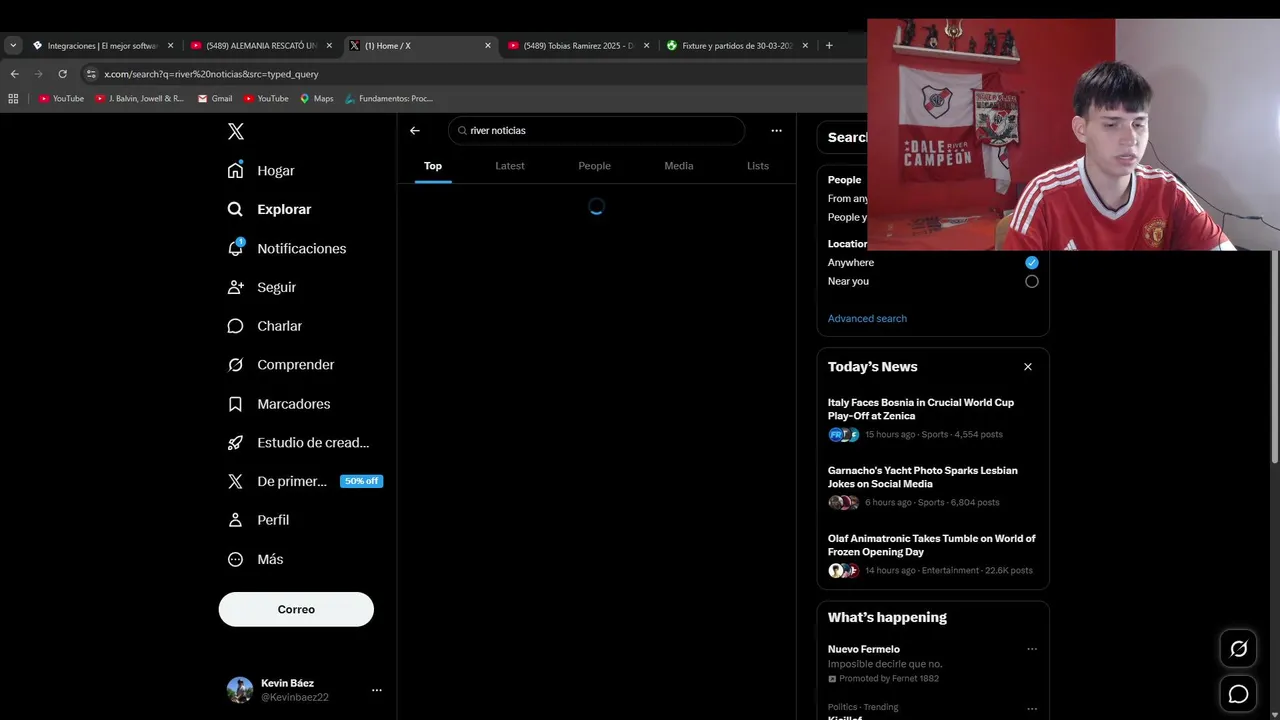Viewport: 1280px width, 720px height.
Task: Open Gmail bookmark
Action: click(x=215, y=98)
